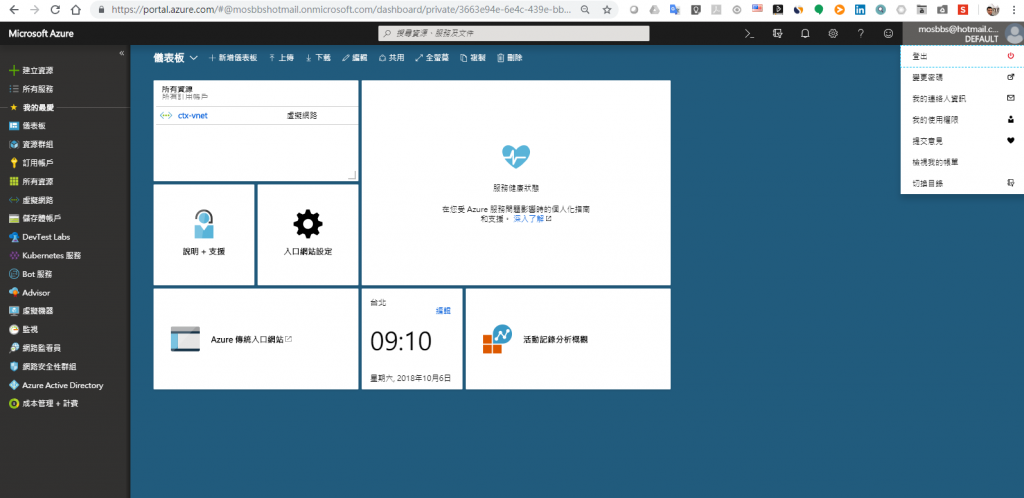Click the Microsoft Azure logo text
The height and width of the screenshot is (498, 1024).
(41, 34)
